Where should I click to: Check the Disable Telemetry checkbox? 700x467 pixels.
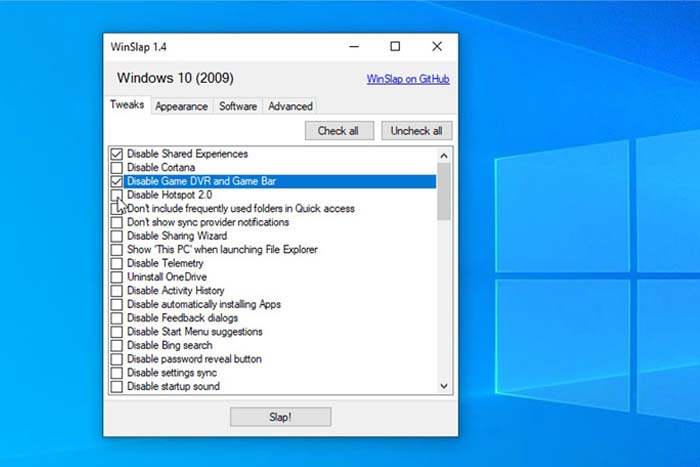pos(117,263)
